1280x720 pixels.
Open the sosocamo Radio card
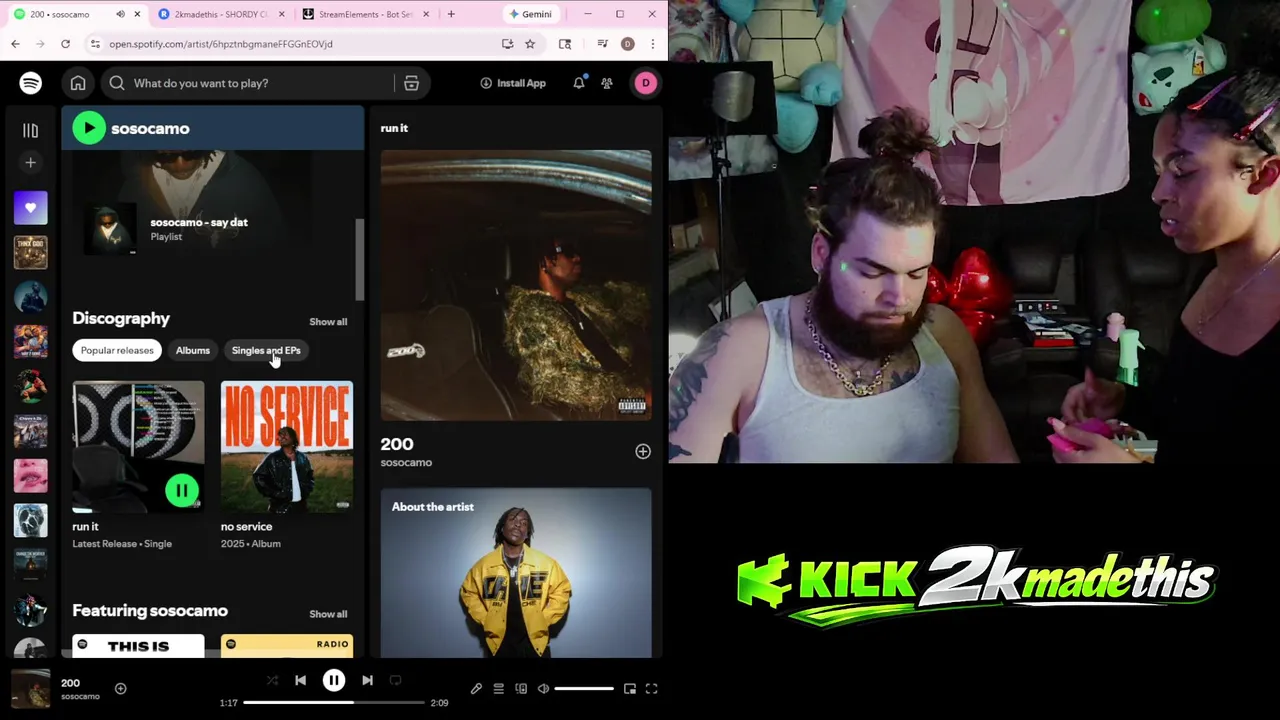287,646
